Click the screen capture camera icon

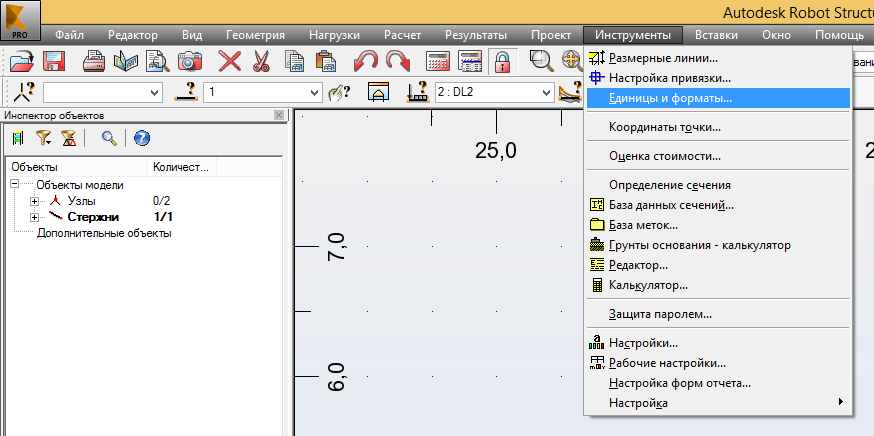click(190, 62)
